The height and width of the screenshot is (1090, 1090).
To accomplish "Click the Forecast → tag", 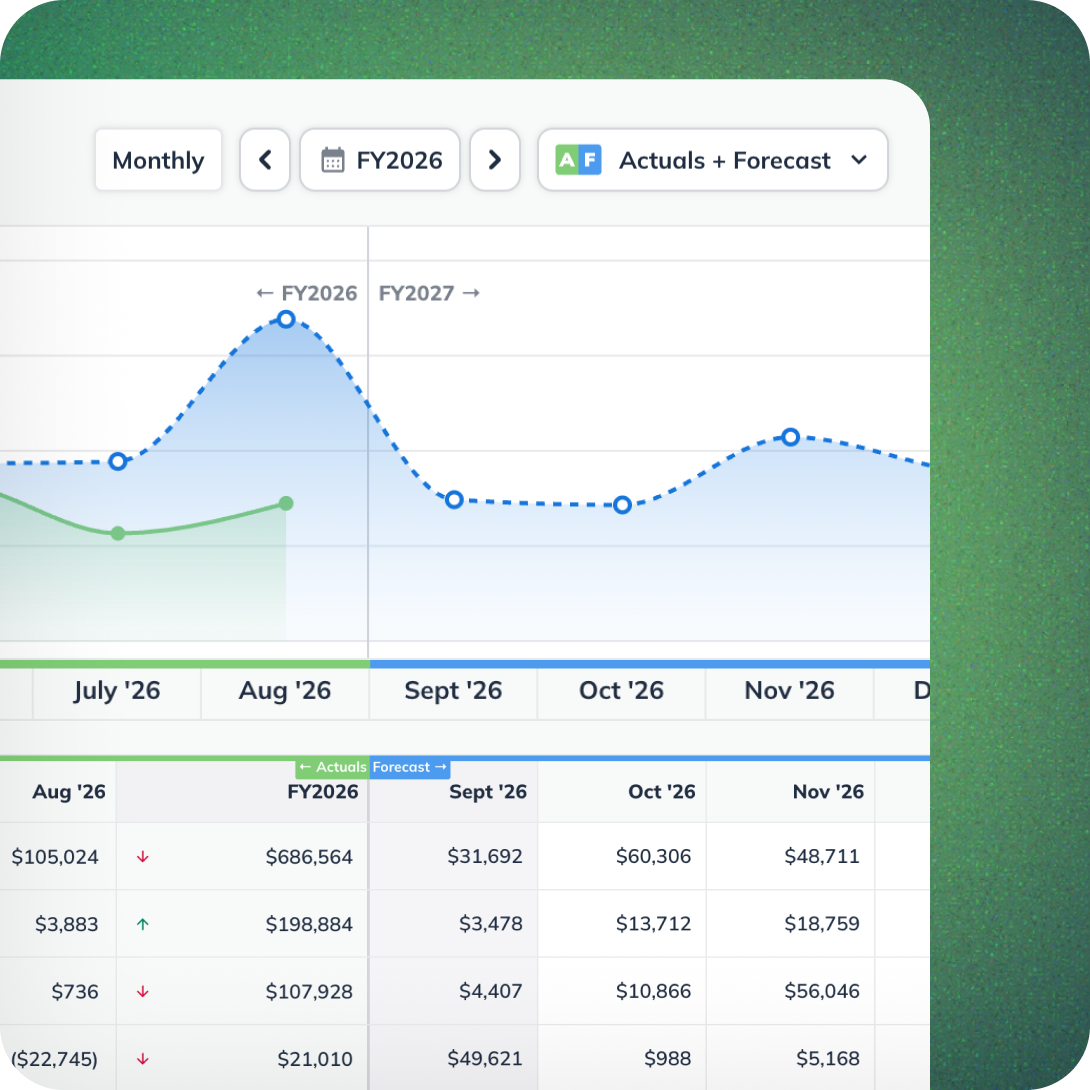I will tap(410, 767).
